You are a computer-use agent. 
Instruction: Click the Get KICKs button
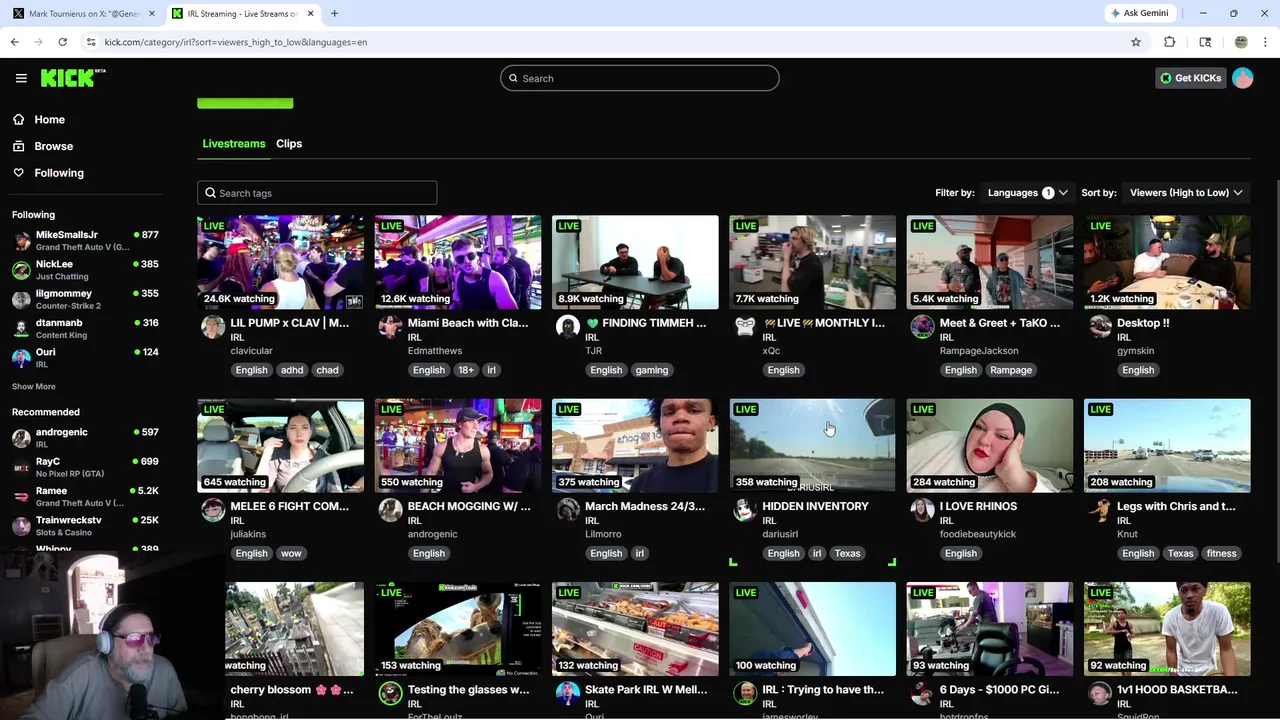point(1190,78)
